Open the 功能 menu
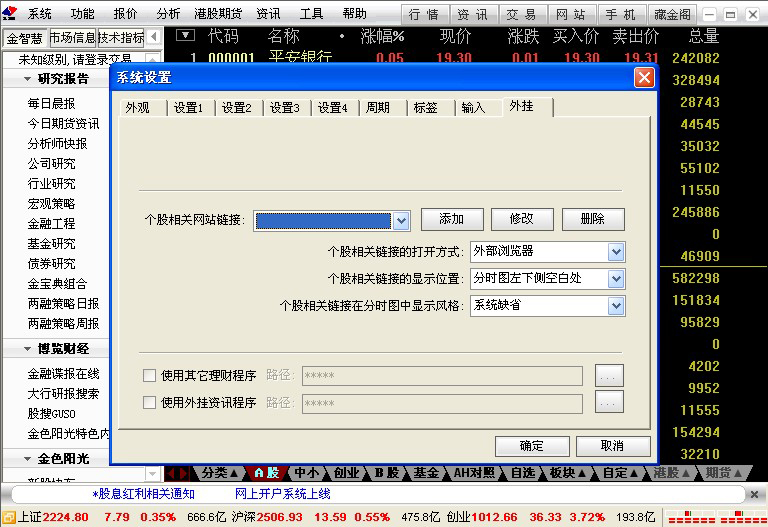This screenshot has height=527, width=768. click(x=82, y=14)
